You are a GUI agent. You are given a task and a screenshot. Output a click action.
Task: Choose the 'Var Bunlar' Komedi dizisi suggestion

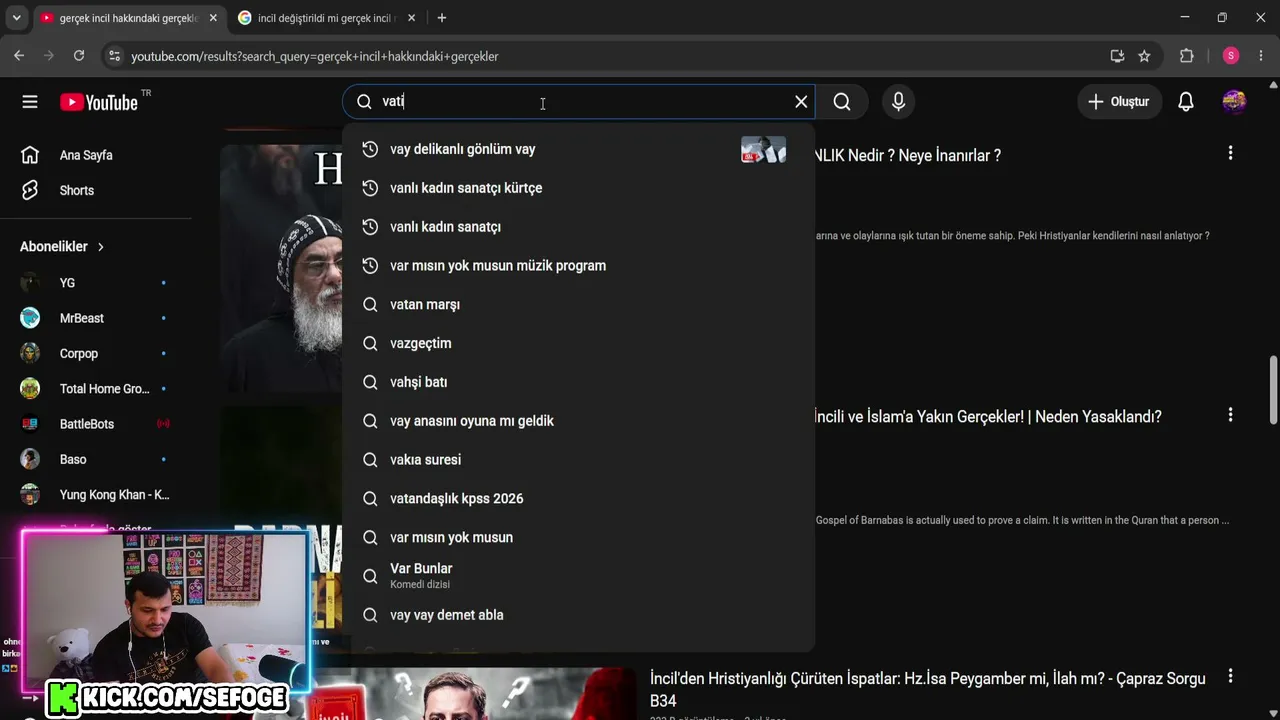[578, 576]
